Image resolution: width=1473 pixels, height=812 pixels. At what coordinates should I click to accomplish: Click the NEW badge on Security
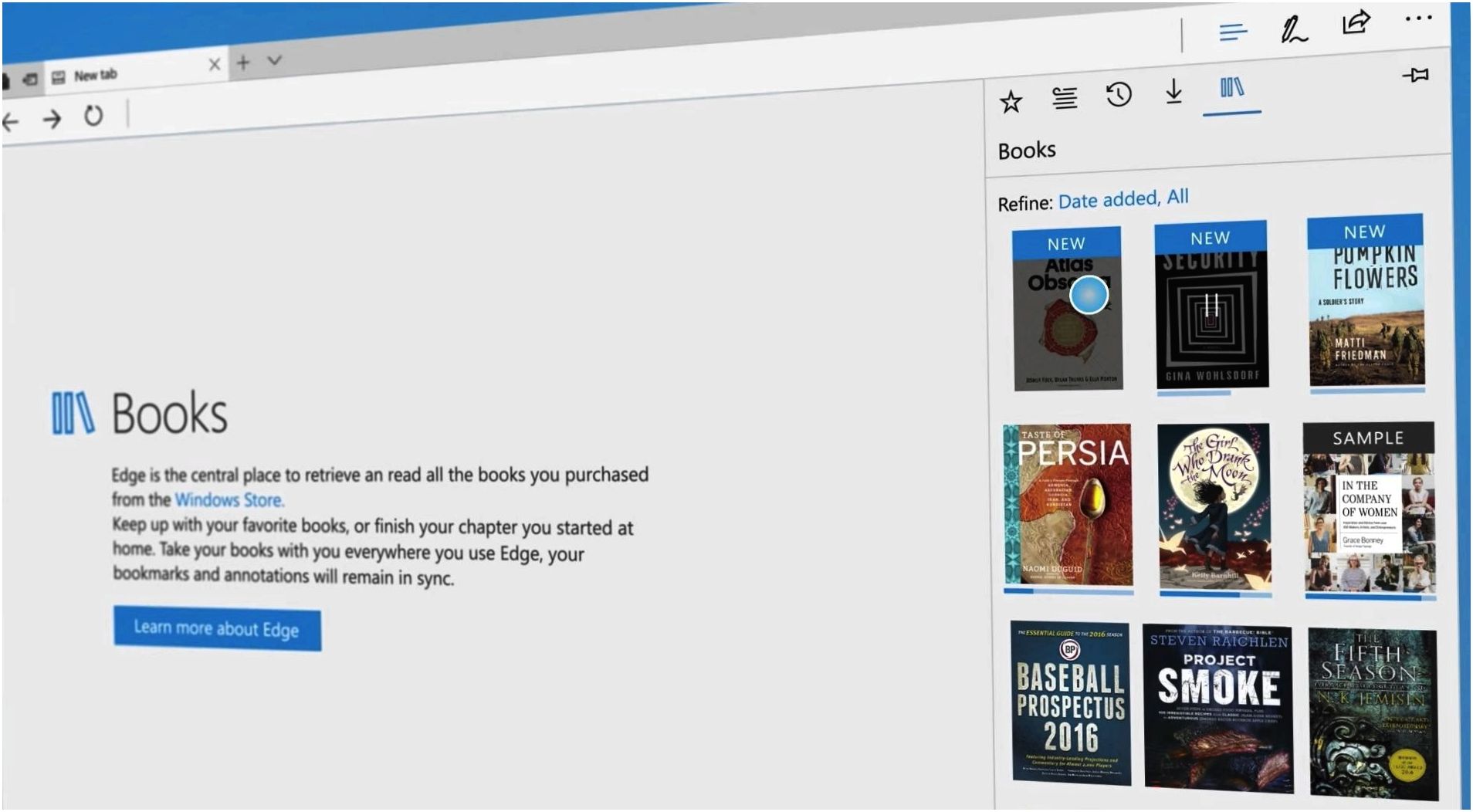coord(1211,238)
